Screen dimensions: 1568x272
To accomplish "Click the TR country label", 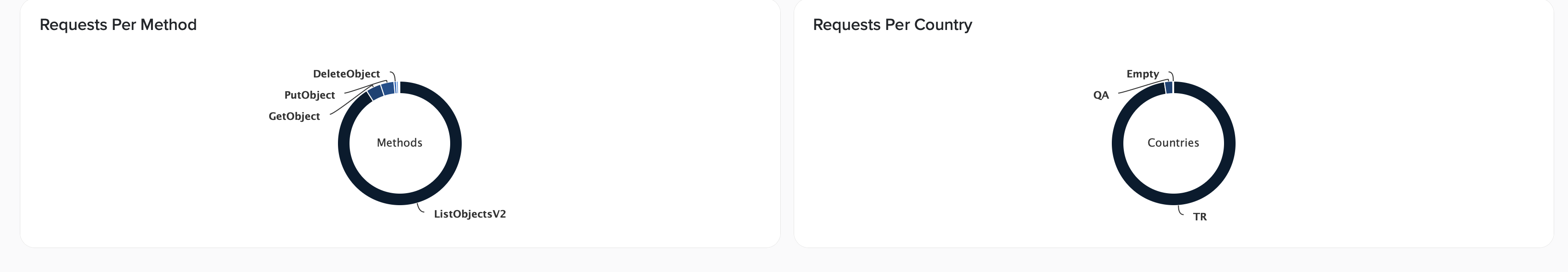I will (x=1199, y=217).
